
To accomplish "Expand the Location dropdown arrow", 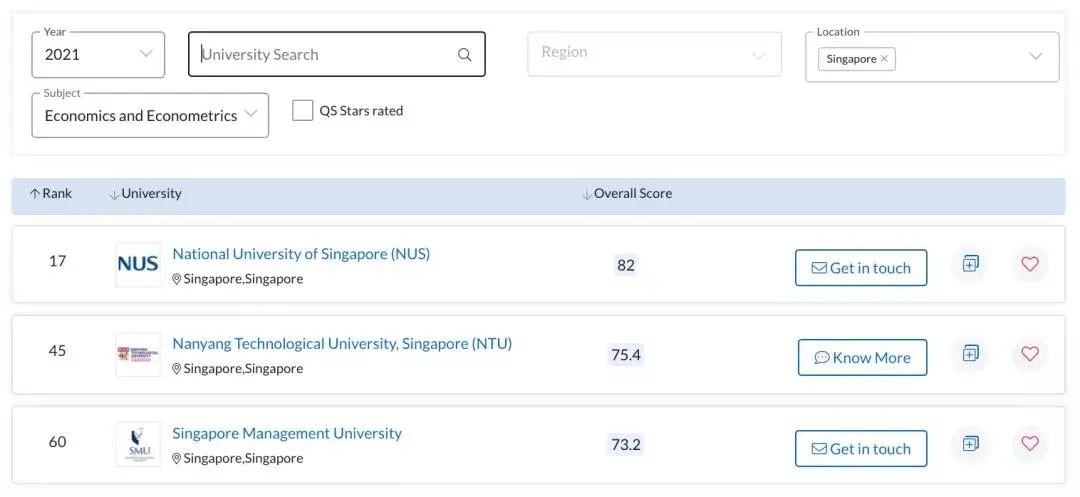I will point(1035,56).
